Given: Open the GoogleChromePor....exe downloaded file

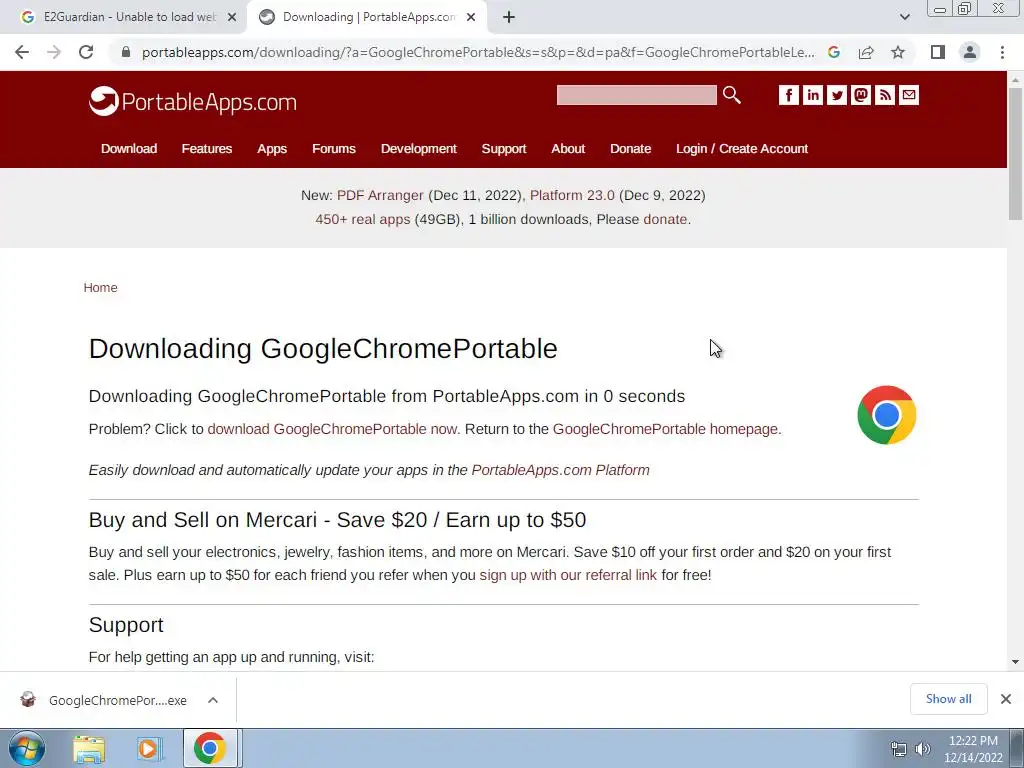Looking at the screenshot, I should tap(118, 700).
